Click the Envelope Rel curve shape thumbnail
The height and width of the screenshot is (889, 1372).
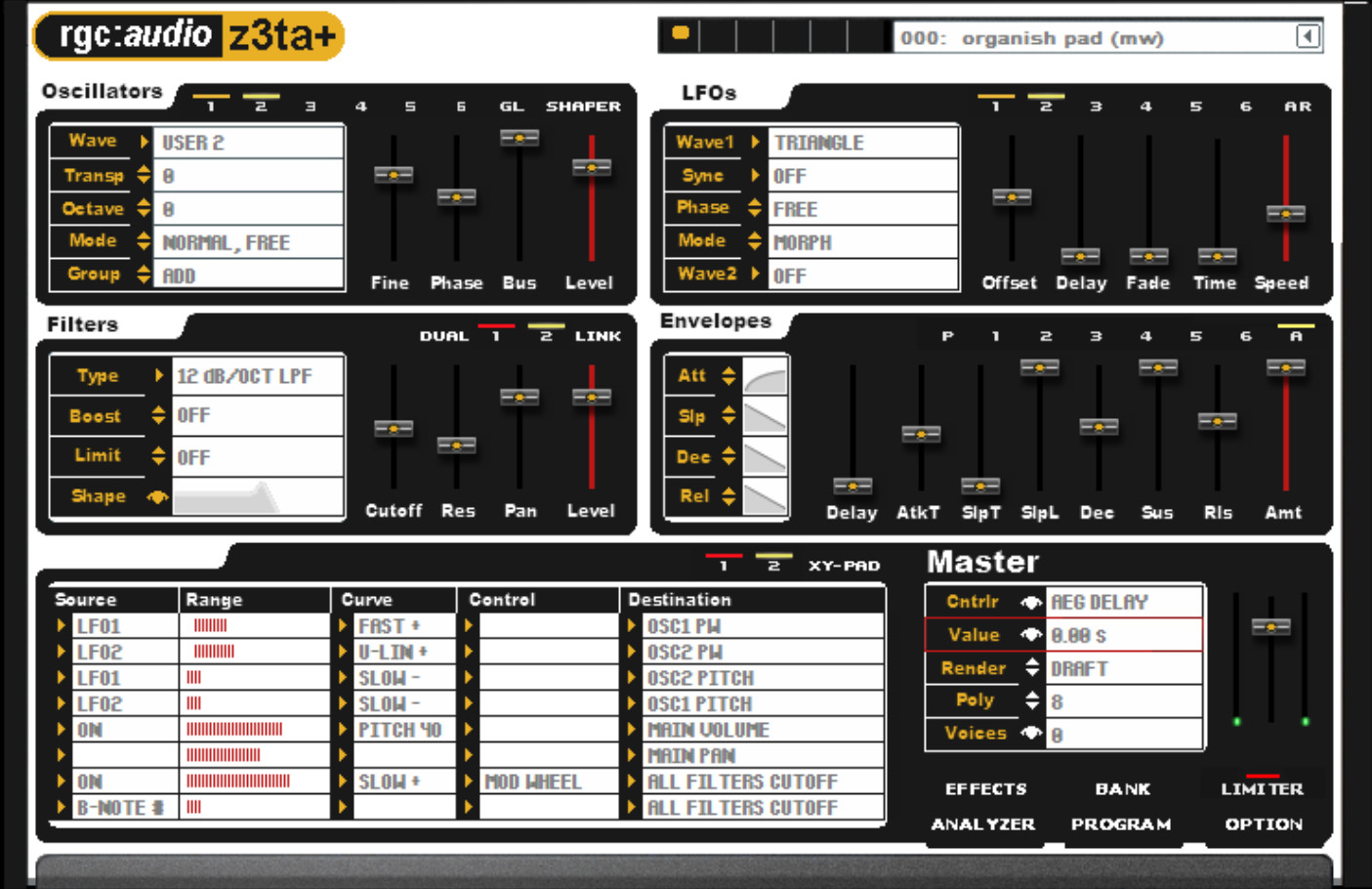(x=766, y=497)
